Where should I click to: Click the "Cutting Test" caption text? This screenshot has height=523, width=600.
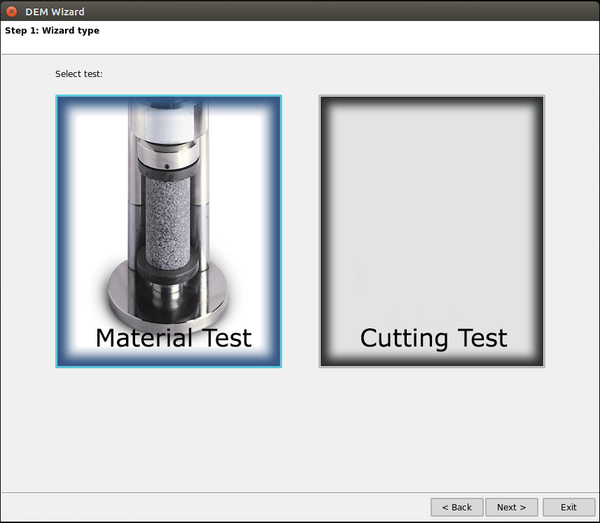[x=433, y=338]
